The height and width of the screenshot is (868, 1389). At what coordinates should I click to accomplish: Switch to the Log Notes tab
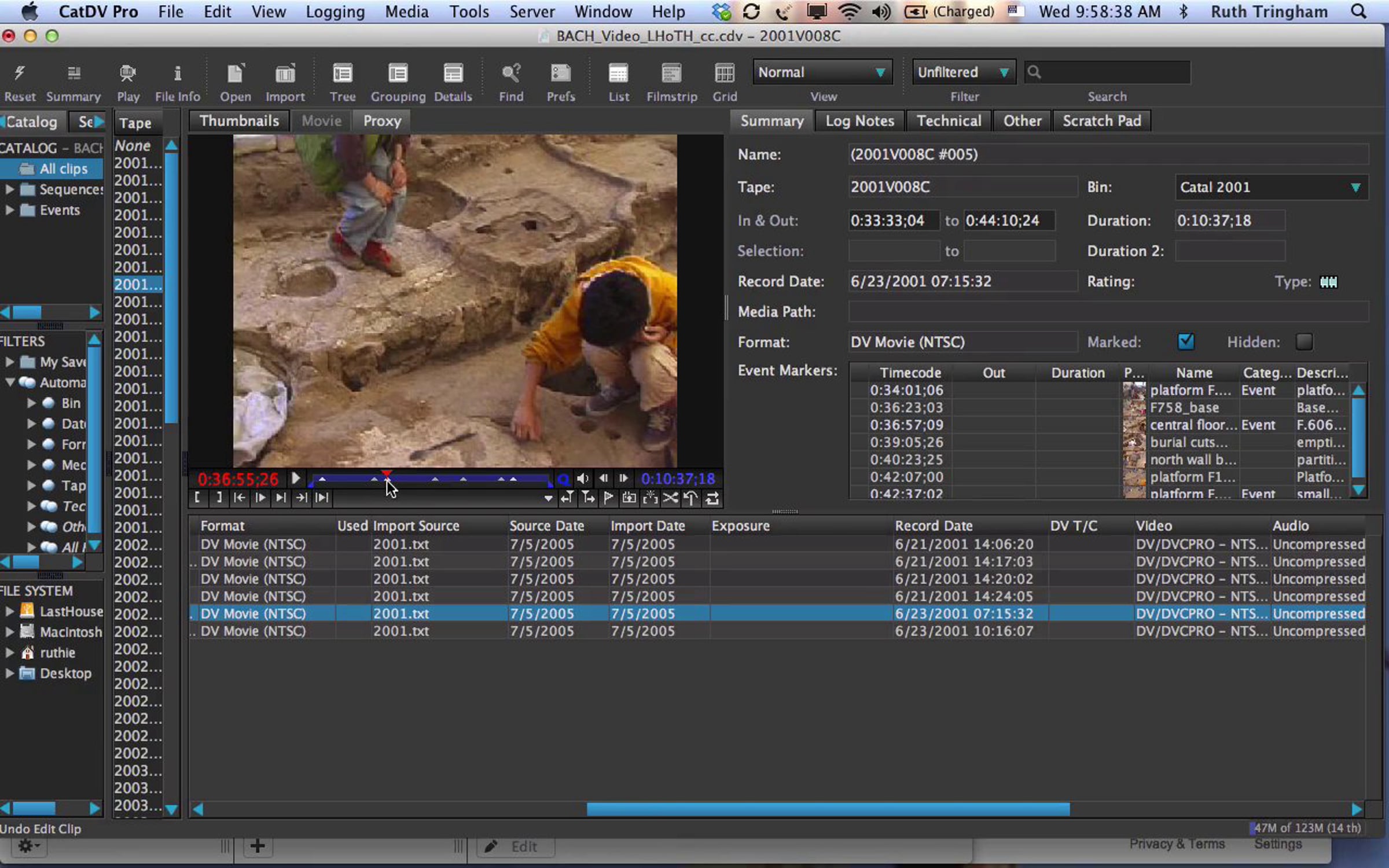point(859,121)
